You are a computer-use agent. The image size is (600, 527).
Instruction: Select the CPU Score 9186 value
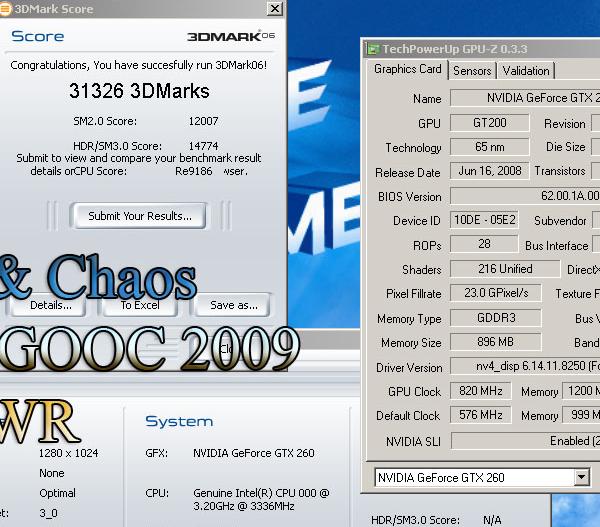[x=199, y=171]
